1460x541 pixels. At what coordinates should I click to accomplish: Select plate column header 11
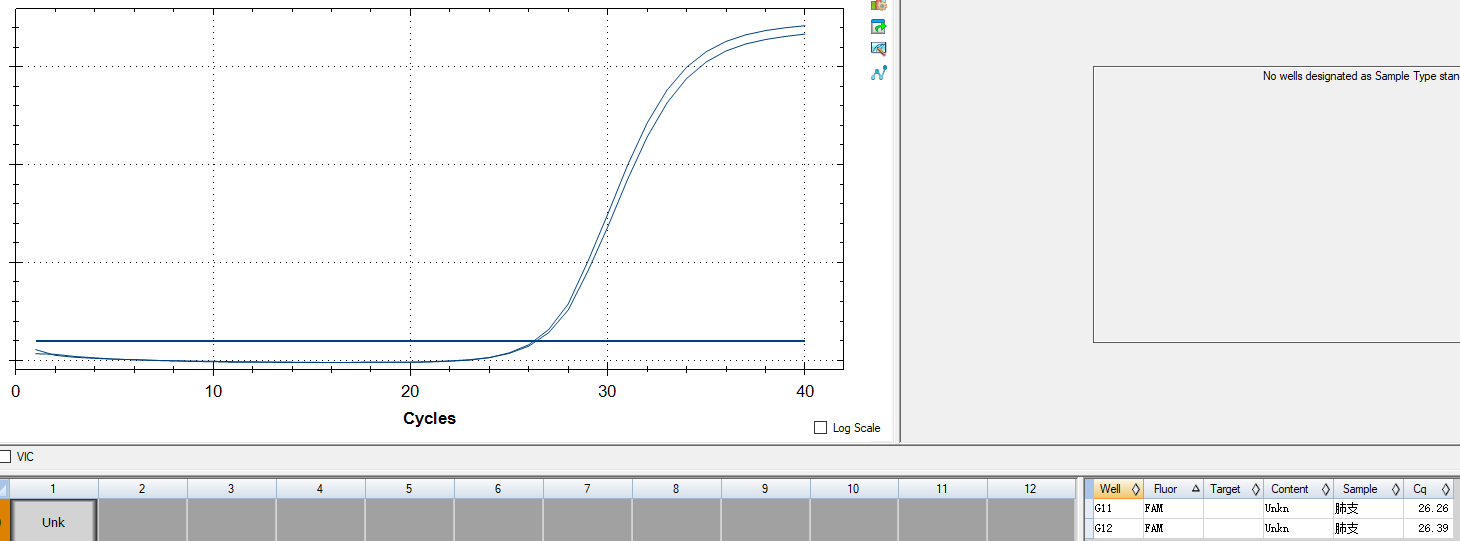coord(942,489)
